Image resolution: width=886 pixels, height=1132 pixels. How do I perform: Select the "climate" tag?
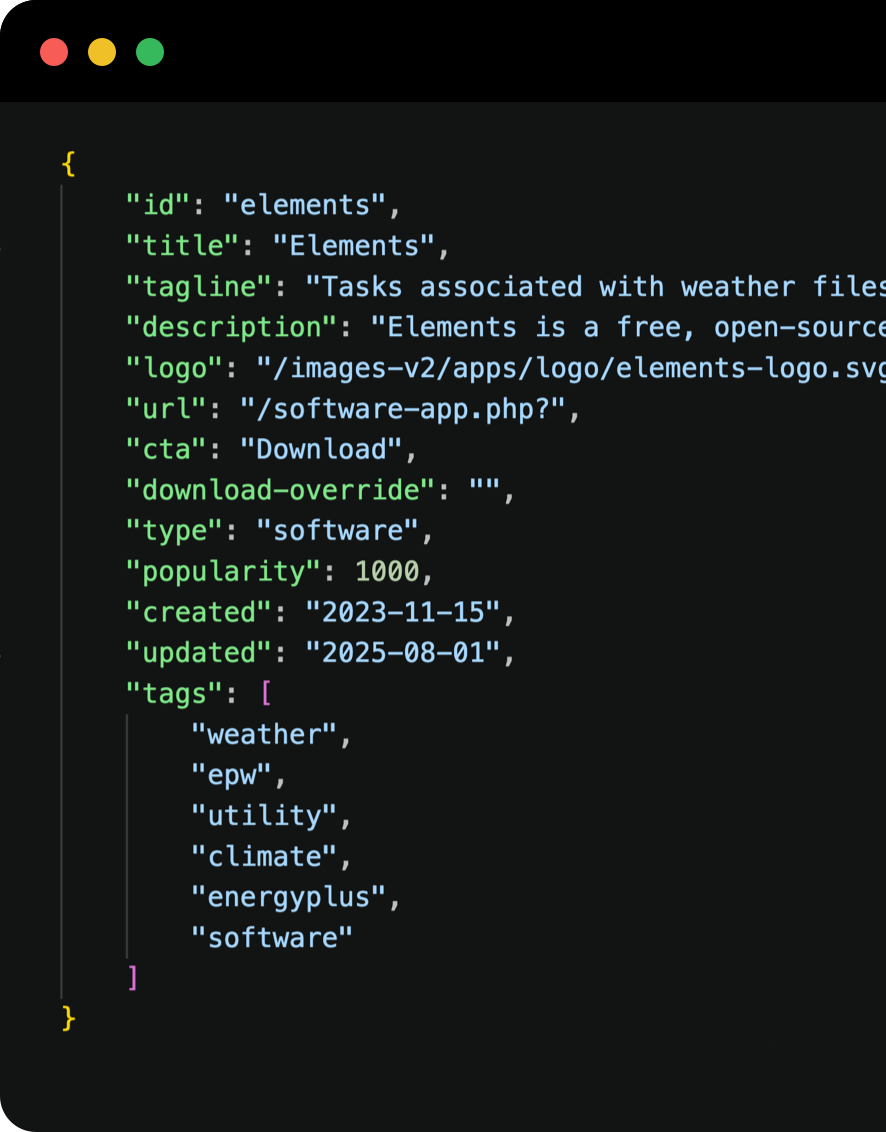[264, 856]
